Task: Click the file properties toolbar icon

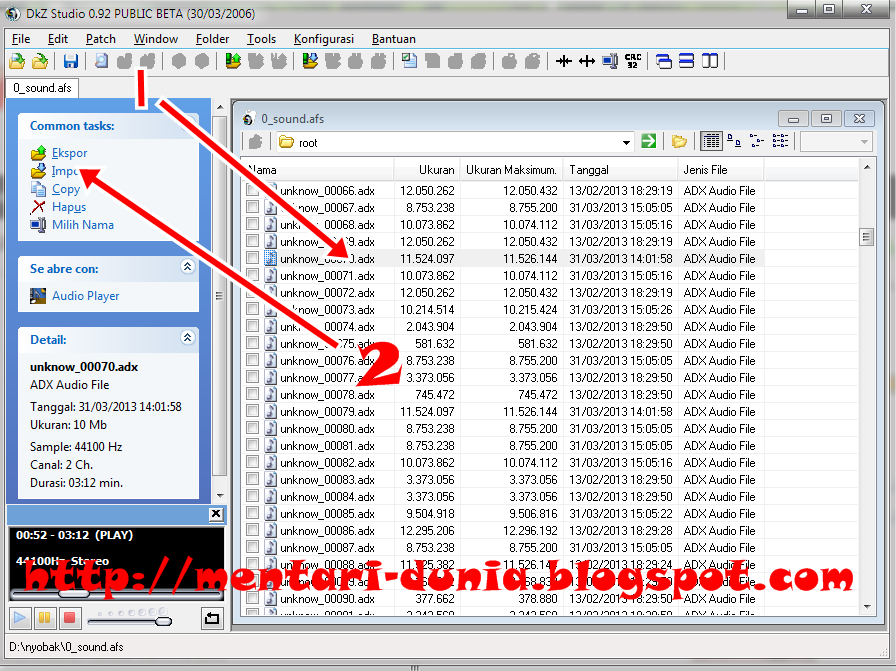Action: [409, 61]
